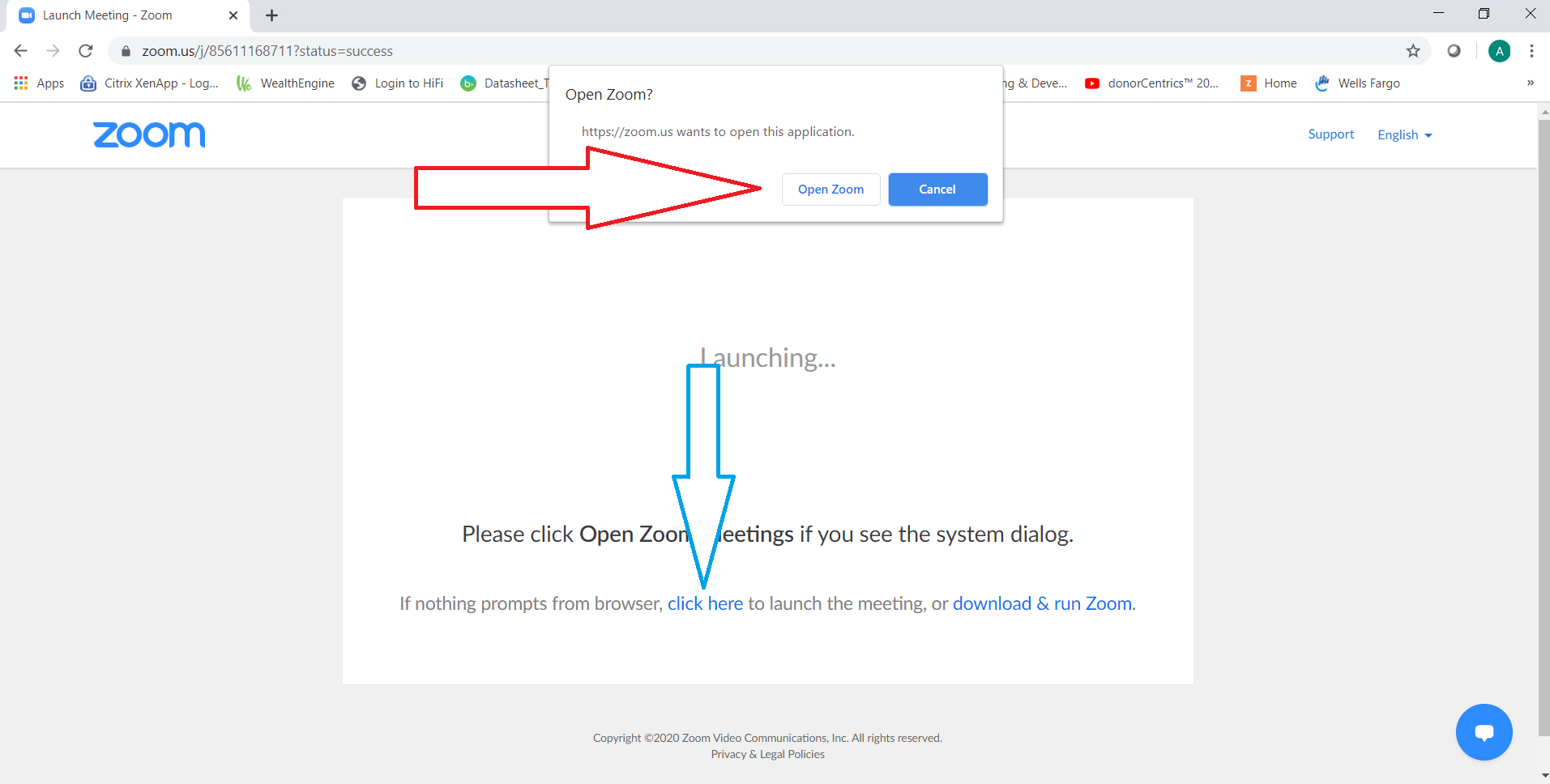The image size is (1550, 784).
Task: Click the site lock icon in address bar
Action: (126, 51)
